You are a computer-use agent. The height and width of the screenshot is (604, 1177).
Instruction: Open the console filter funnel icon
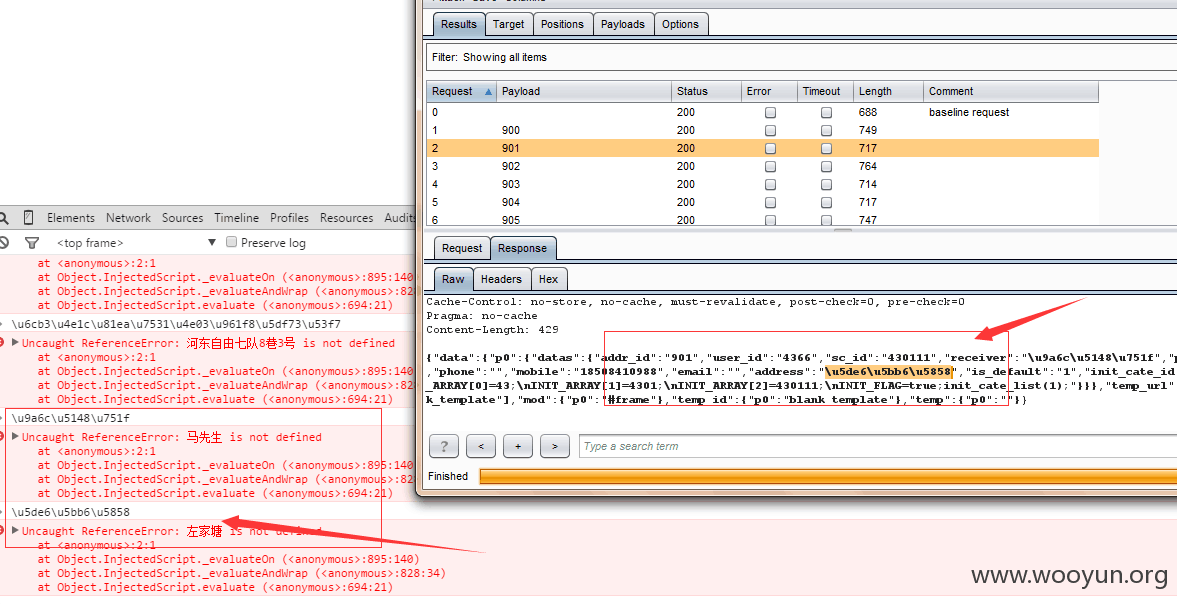32,243
